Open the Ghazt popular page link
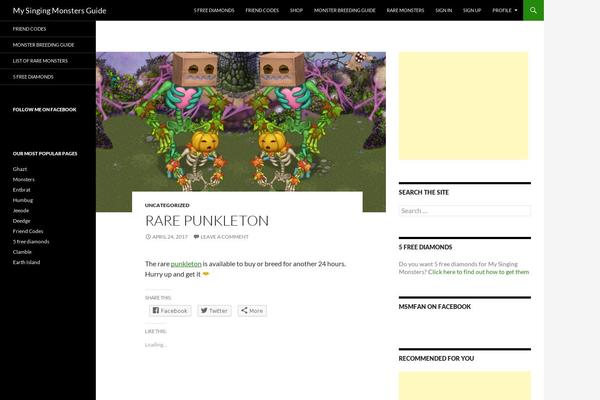The image size is (600, 400). (x=20, y=169)
